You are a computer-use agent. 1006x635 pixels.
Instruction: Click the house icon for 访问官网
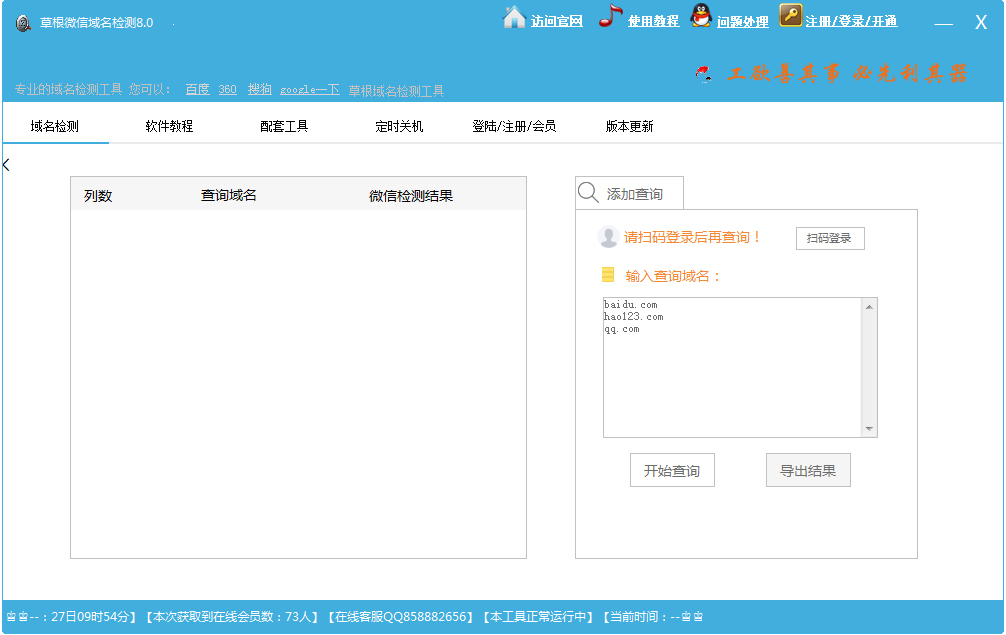click(513, 19)
